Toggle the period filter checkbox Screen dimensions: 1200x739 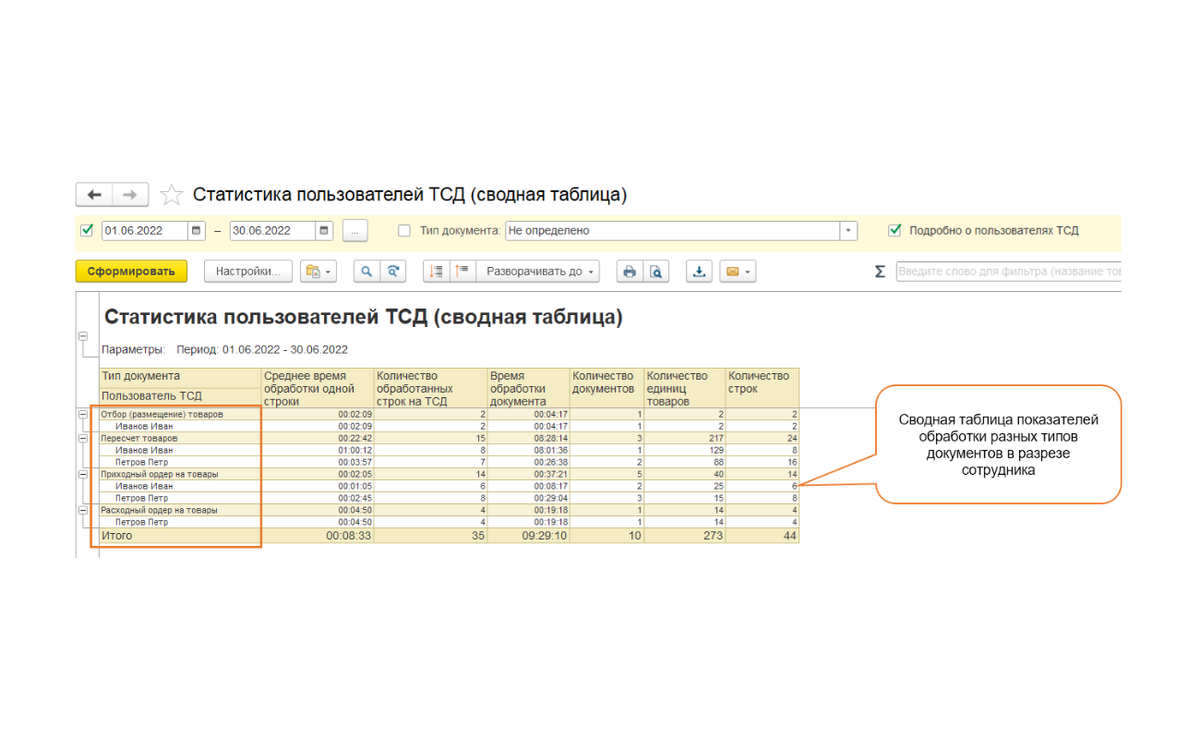pyautogui.click(x=87, y=231)
